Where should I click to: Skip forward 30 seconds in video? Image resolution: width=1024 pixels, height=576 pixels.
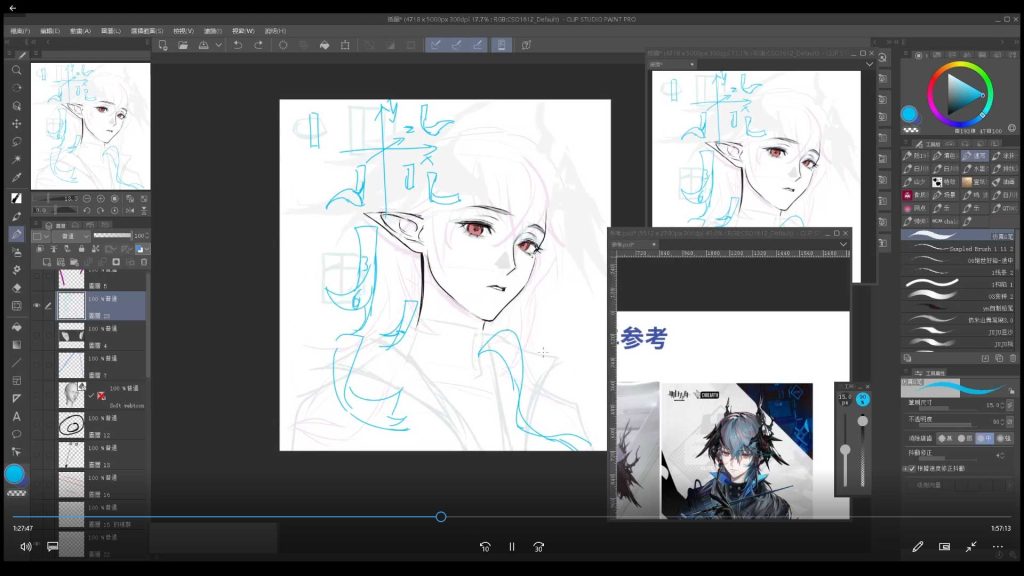(538, 547)
